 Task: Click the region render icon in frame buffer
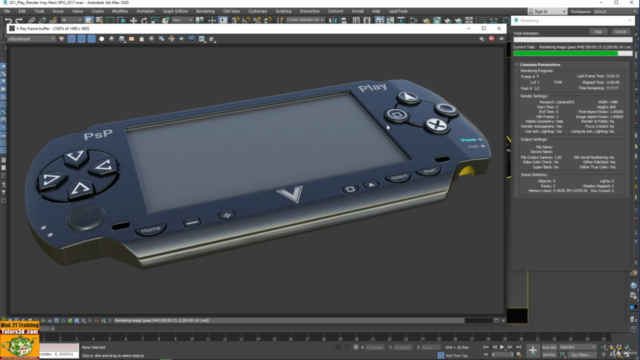click(182, 39)
